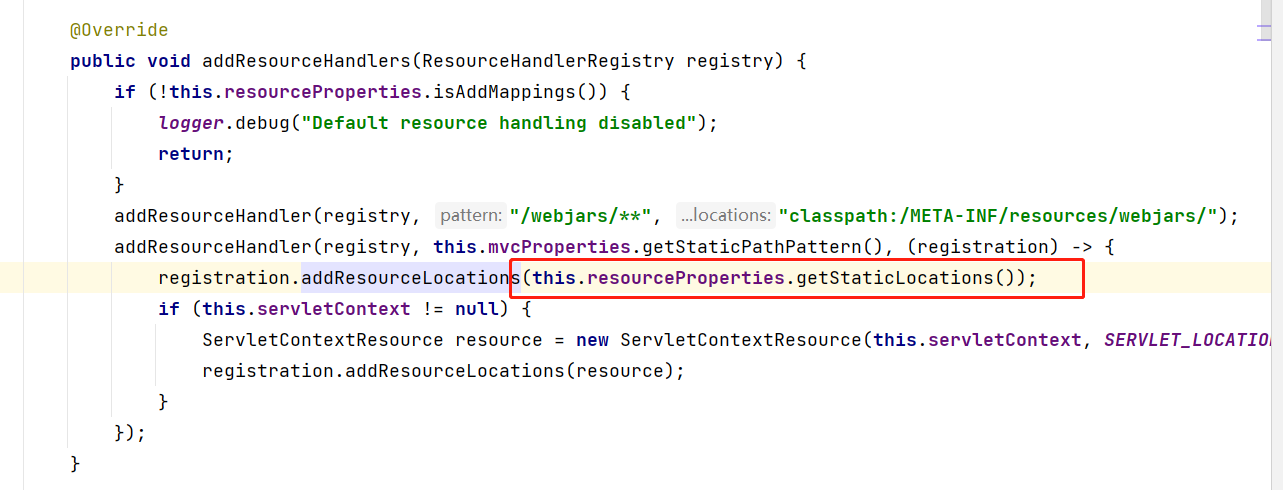Click the highlighted addResourceLocations method call
Screen dimensions: 1283x490
[x=411, y=277]
